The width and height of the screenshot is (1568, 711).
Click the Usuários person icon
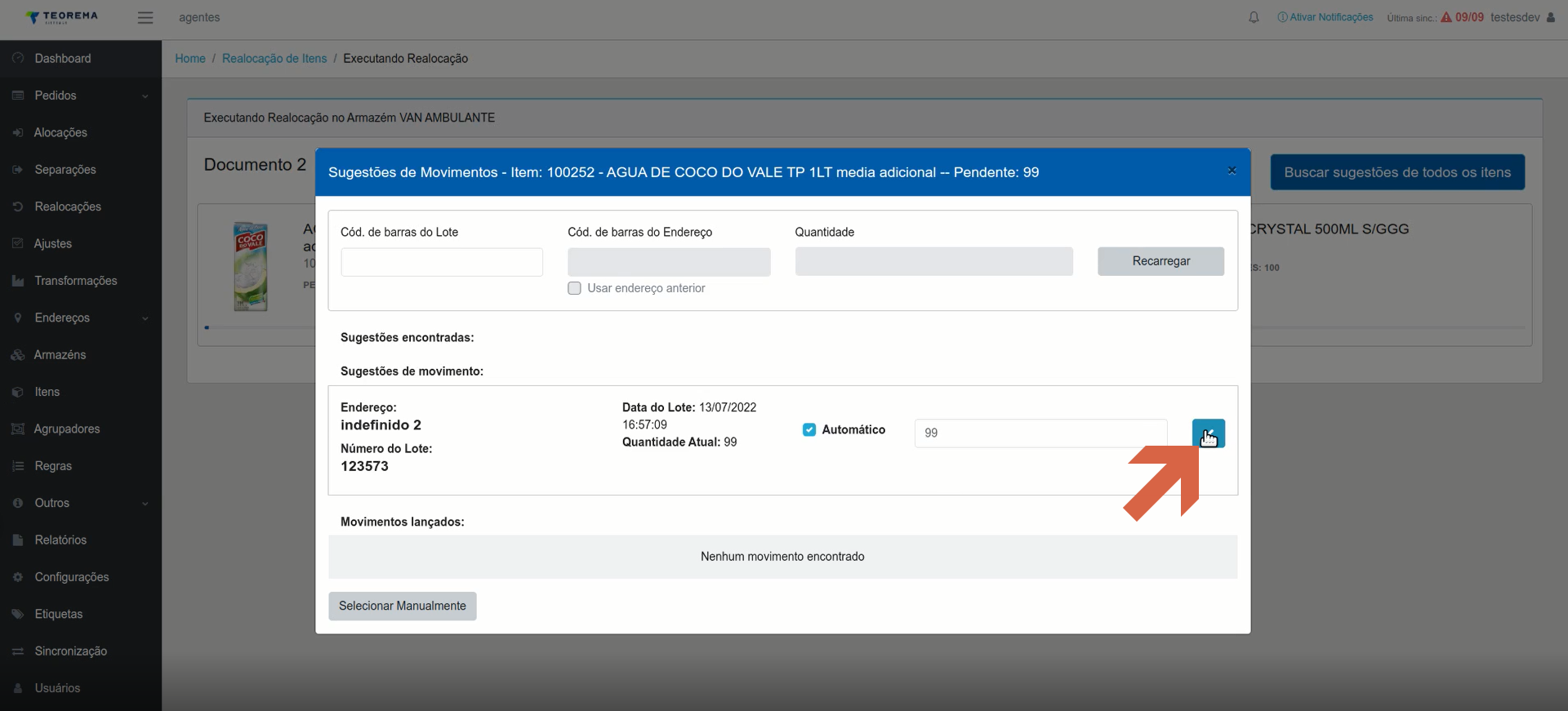(18, 688)
